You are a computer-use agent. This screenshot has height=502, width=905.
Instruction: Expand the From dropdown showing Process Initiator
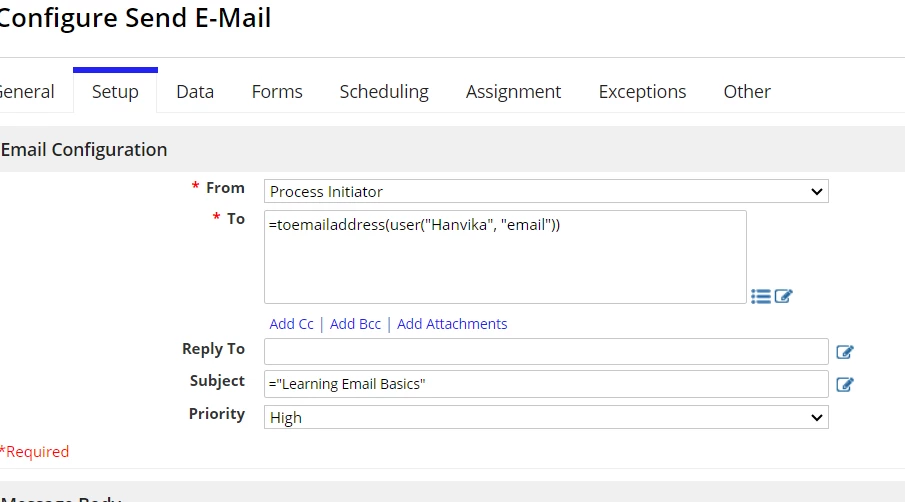(546, 192)
